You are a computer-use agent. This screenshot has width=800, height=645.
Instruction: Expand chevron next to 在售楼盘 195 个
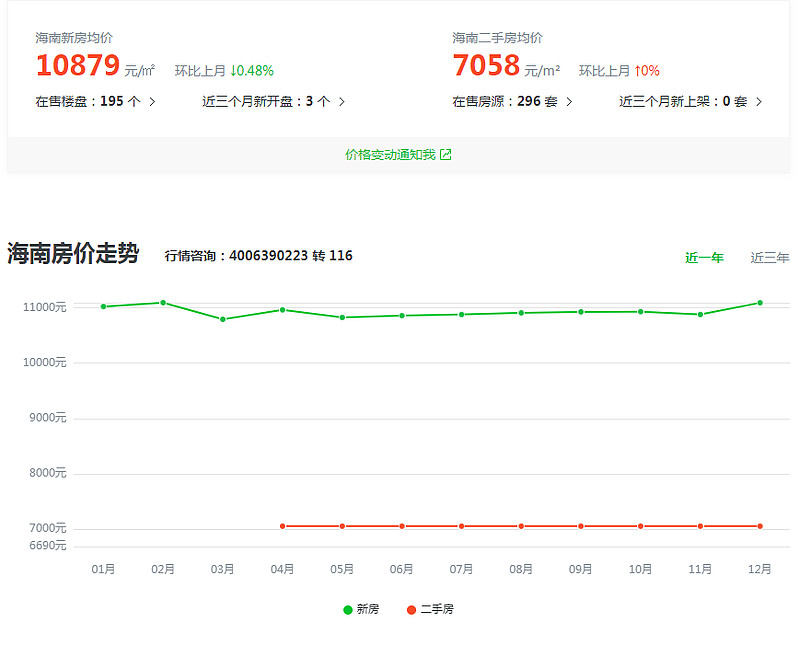152,102
